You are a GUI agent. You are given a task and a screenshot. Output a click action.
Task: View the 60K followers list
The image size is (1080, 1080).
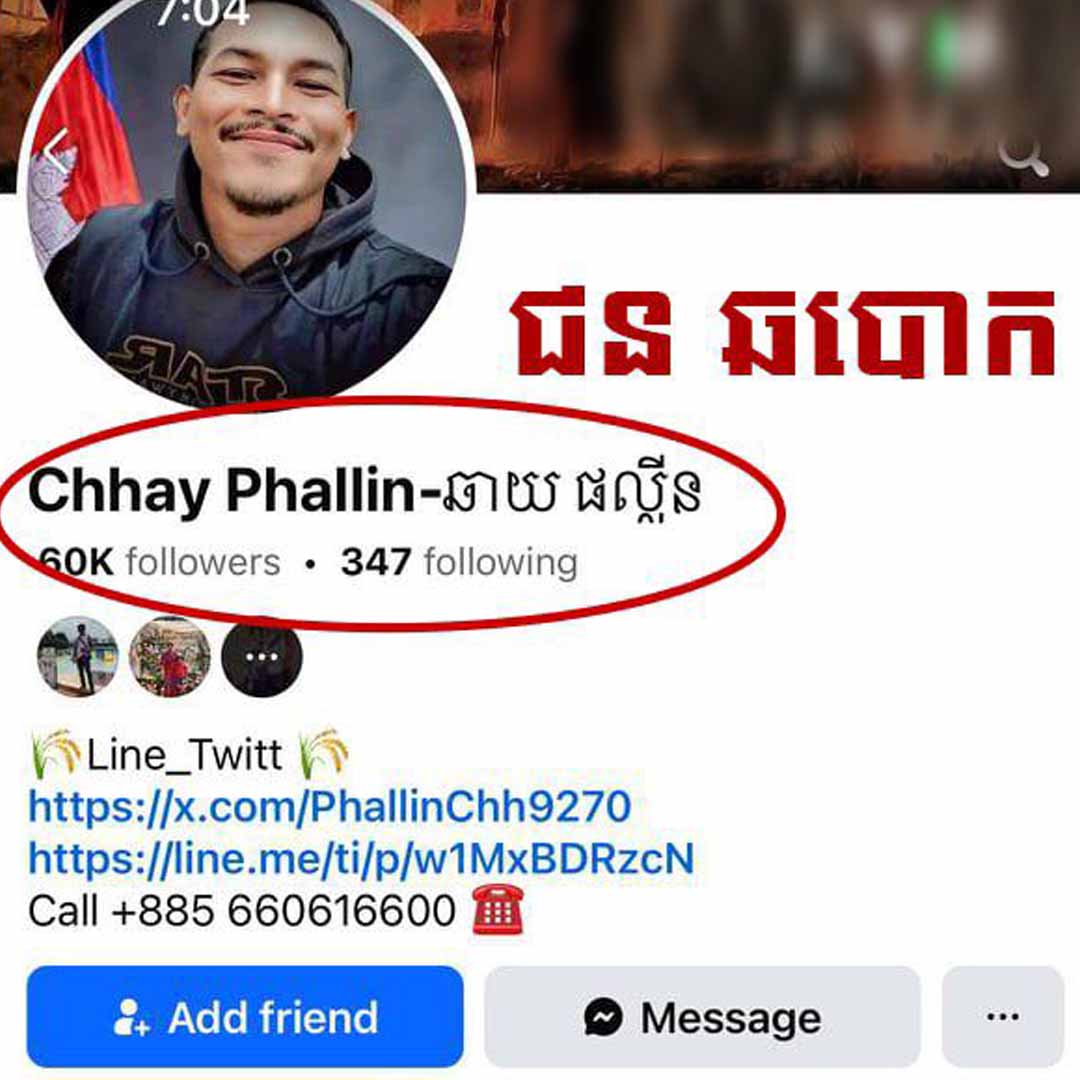pyautogui.click(x=159, y=562)
